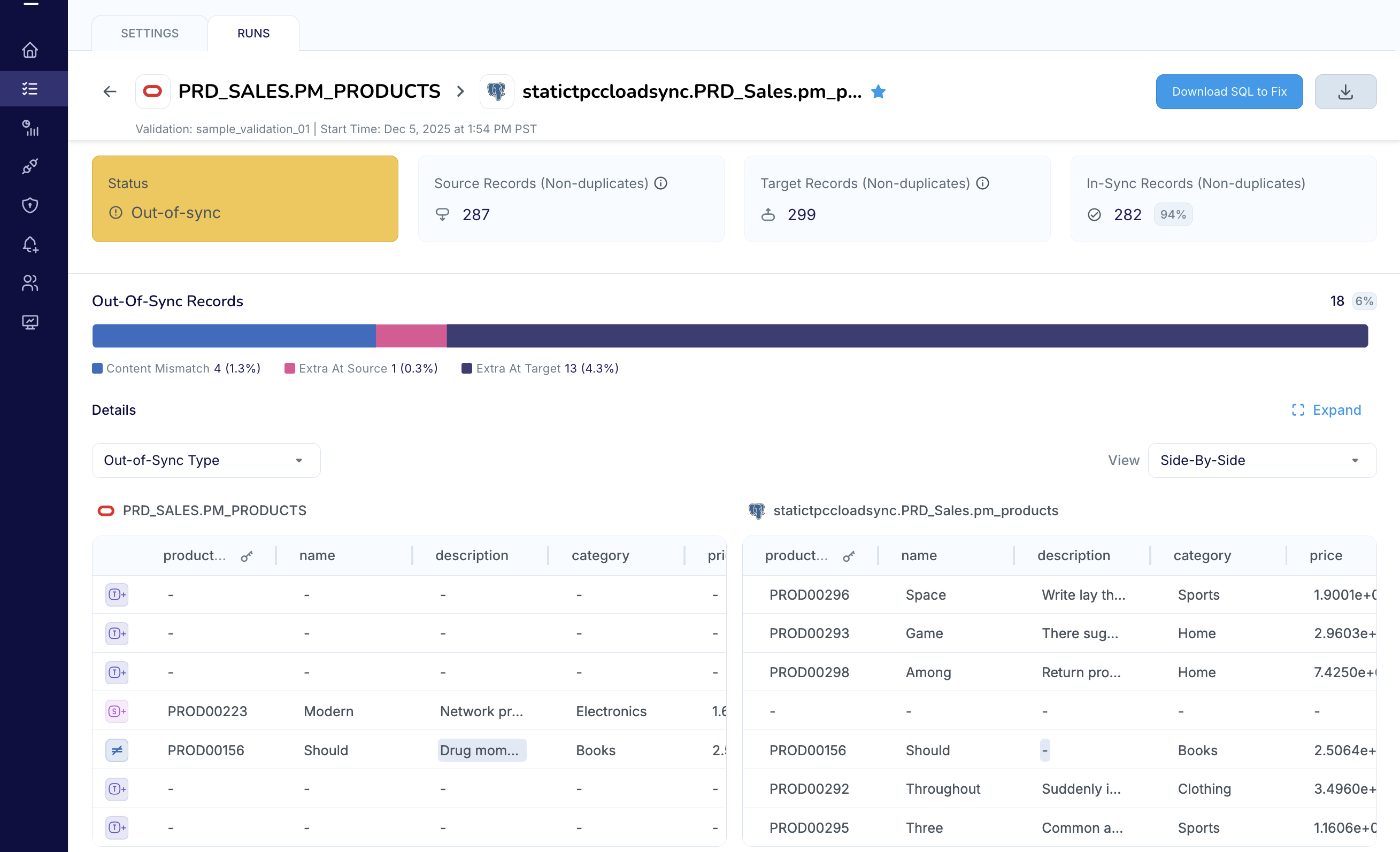Open the users sidebar icon
The image size is (1400, 852).
(x=30, y=283)
